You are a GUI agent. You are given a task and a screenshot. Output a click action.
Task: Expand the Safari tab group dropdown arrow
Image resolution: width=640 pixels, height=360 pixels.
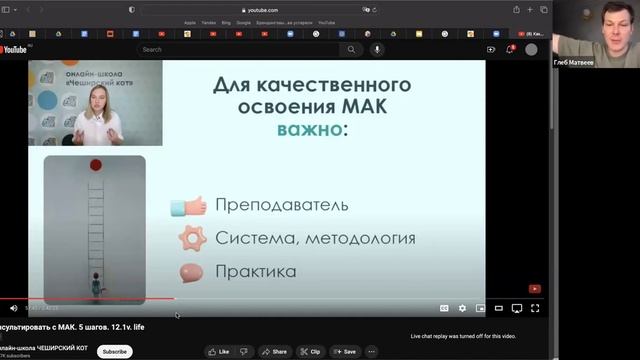(15, 10)
